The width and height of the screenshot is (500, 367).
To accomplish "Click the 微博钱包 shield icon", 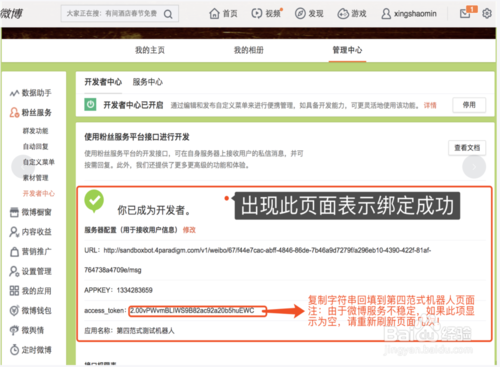I will click(14, 311).
